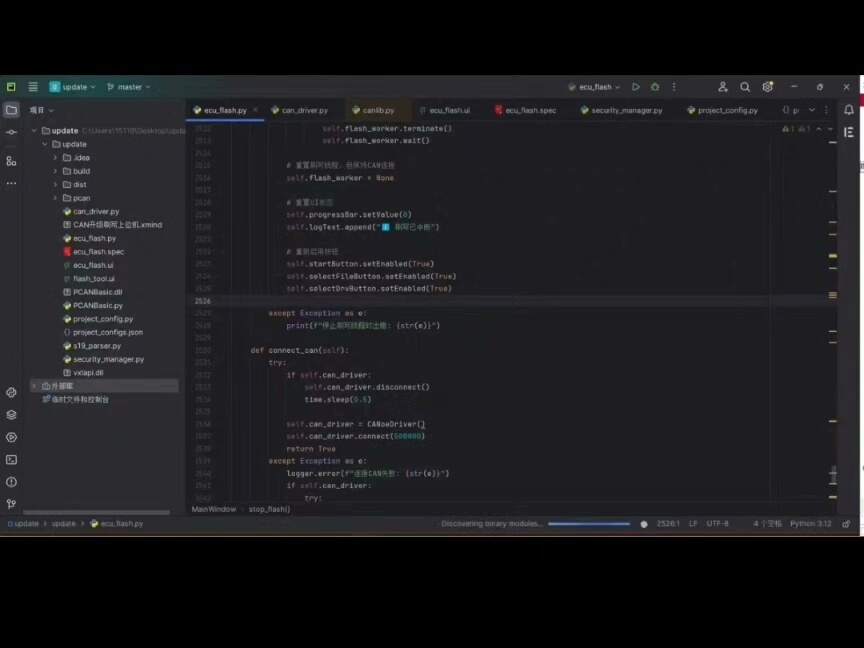864x648 pixels.
Task: Switch to the can_driver.py tab
Action: coord(304,110)
